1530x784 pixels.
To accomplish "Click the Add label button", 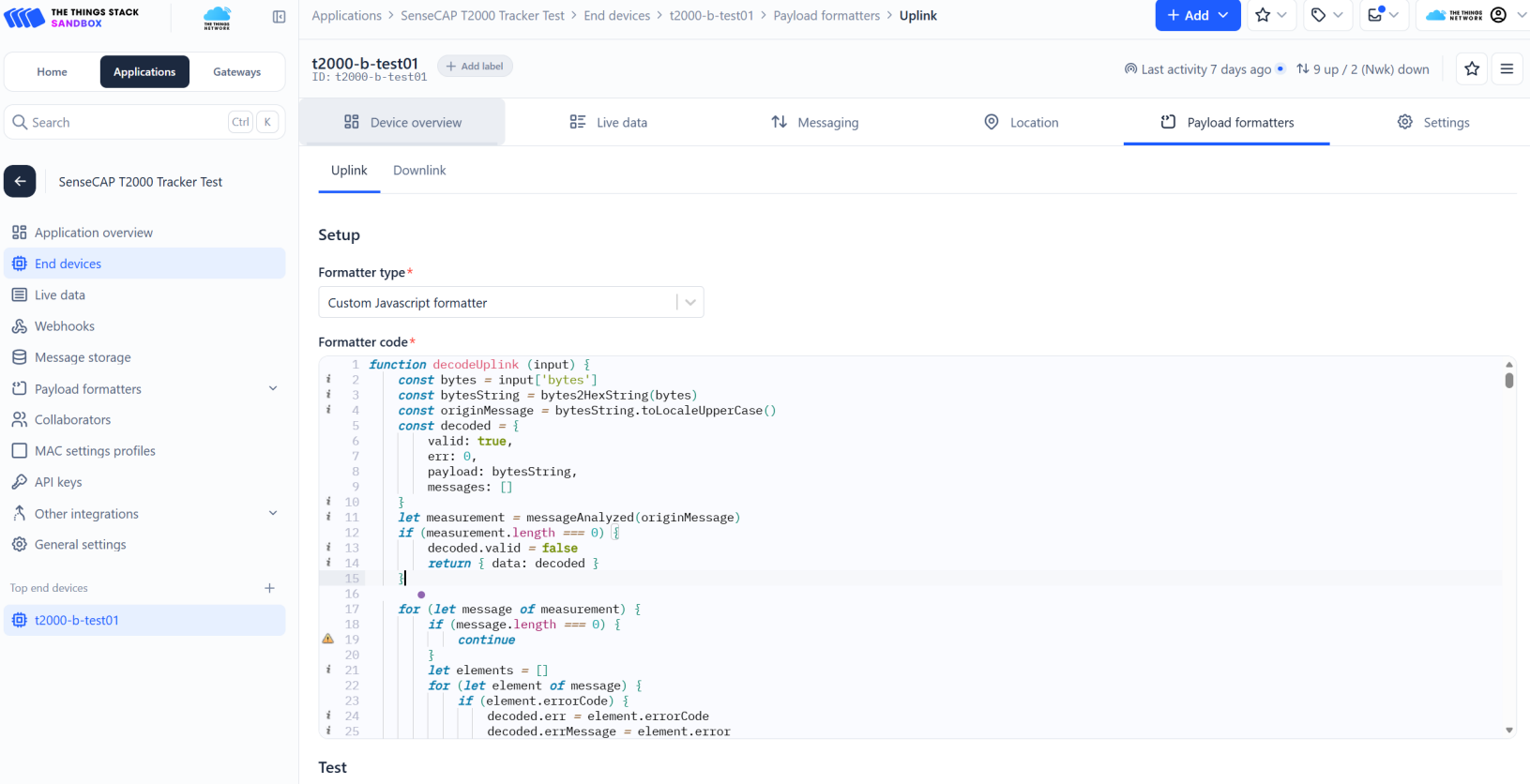I will tap(475, 67).
